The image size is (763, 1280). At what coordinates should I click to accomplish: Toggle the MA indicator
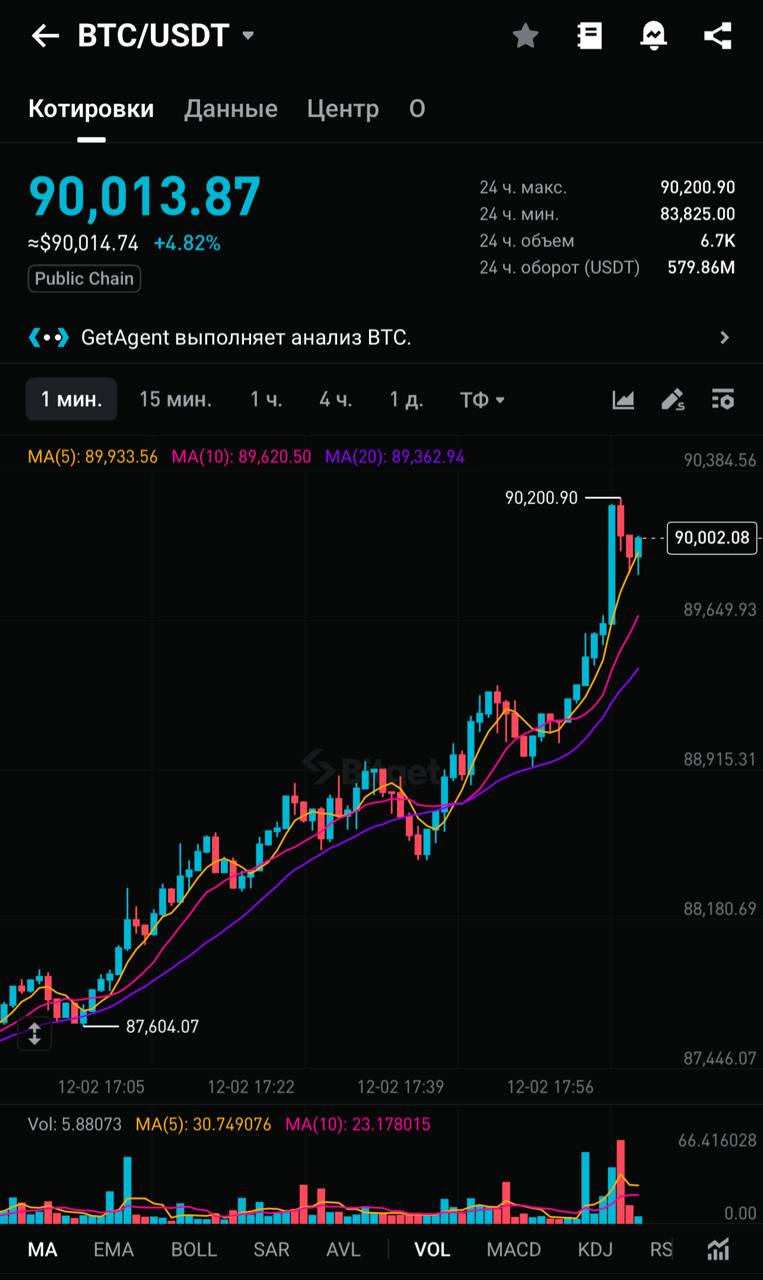(42, 1249)
